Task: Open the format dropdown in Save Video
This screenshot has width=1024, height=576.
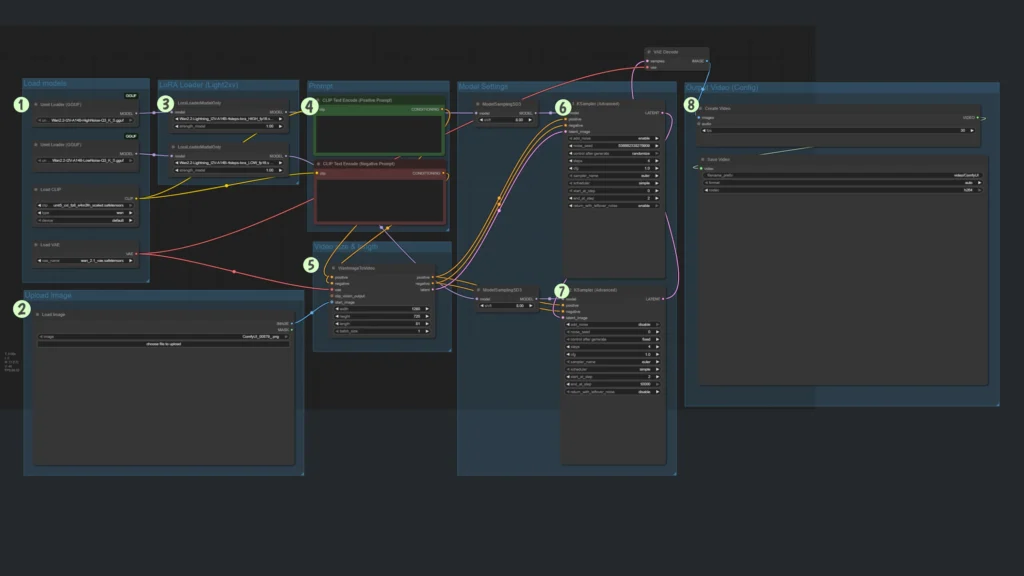Action: (839, 182)
